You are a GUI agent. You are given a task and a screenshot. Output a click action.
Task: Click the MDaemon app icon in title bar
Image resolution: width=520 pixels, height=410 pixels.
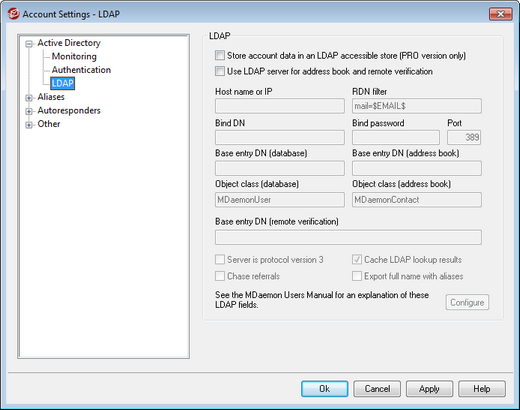point(14,14)
